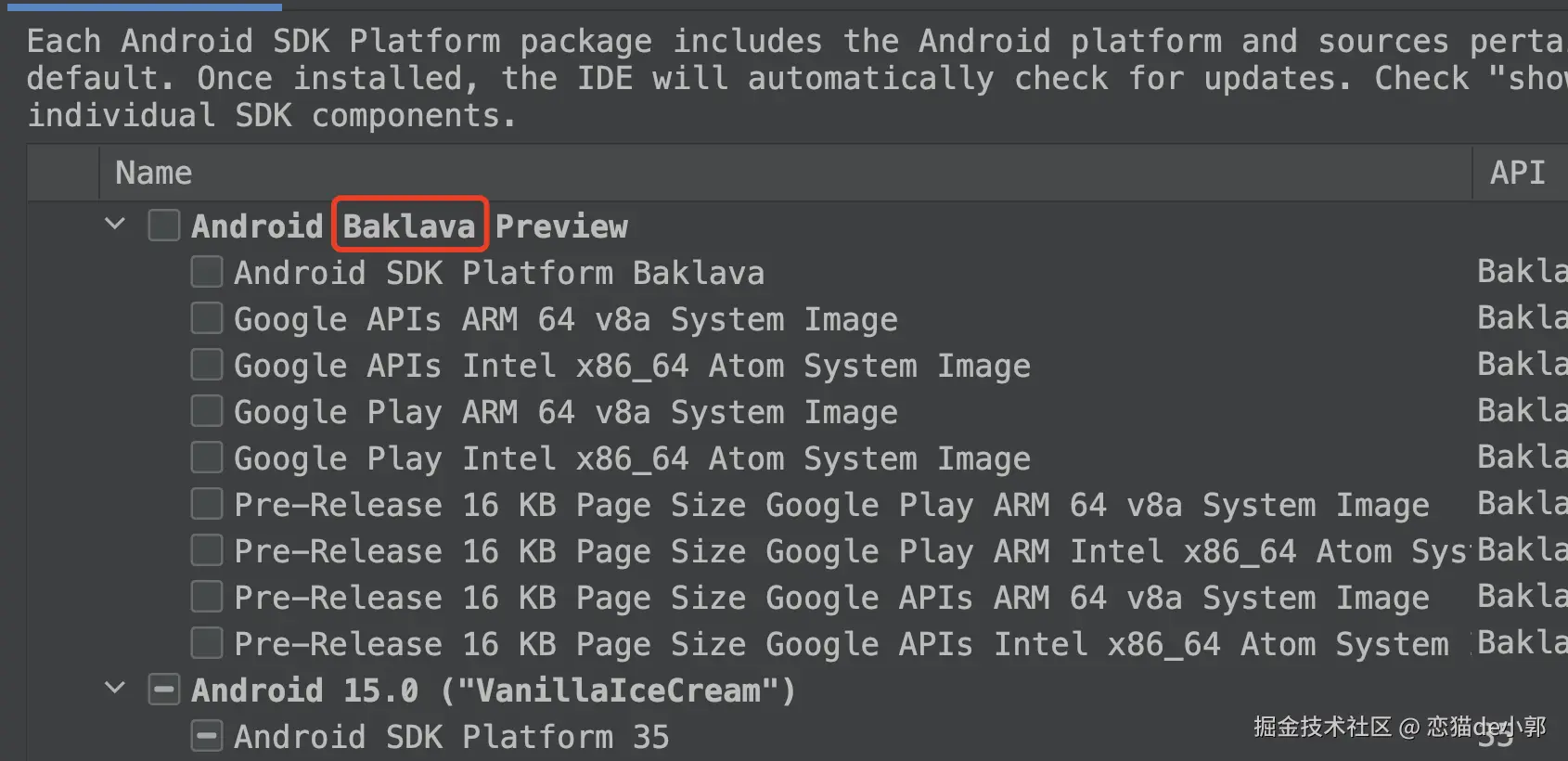Enable Google Play Intel x86_64 Atom System Image
This screenshot has width=1568, height=761.
tap(206, 458)
